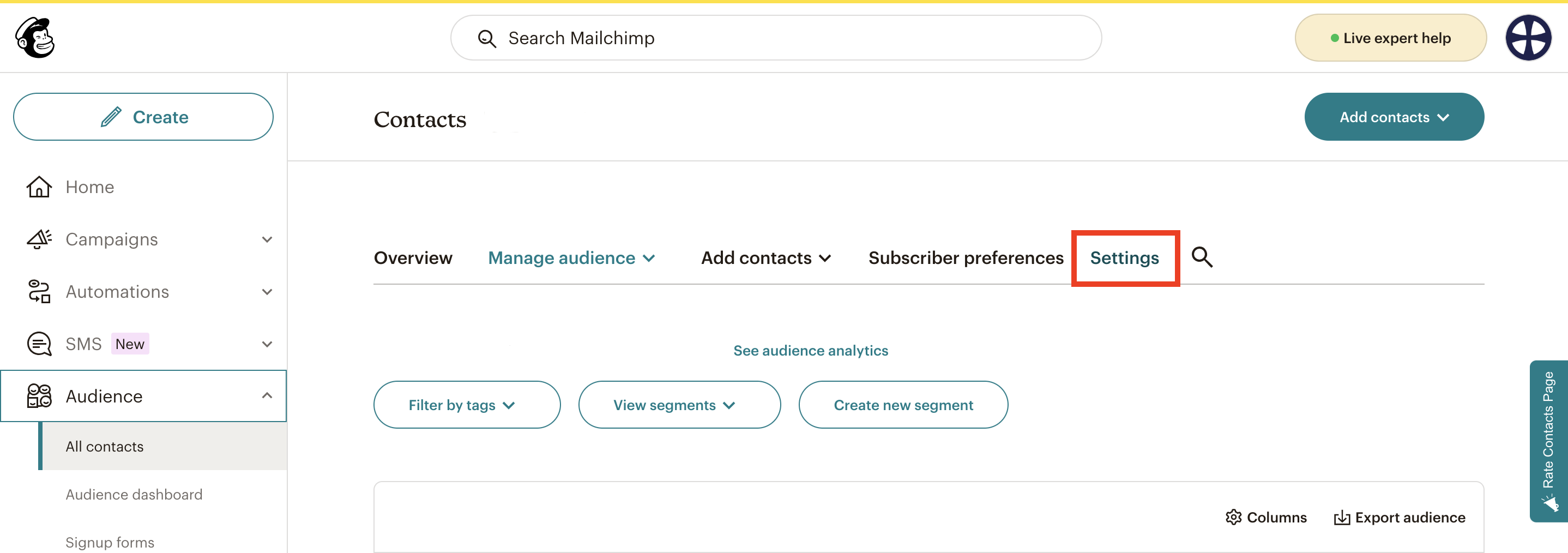The height and width of the screenshot is (553, 1568).
Task: Click the Automations workflow icon
Action: point(39,291)
